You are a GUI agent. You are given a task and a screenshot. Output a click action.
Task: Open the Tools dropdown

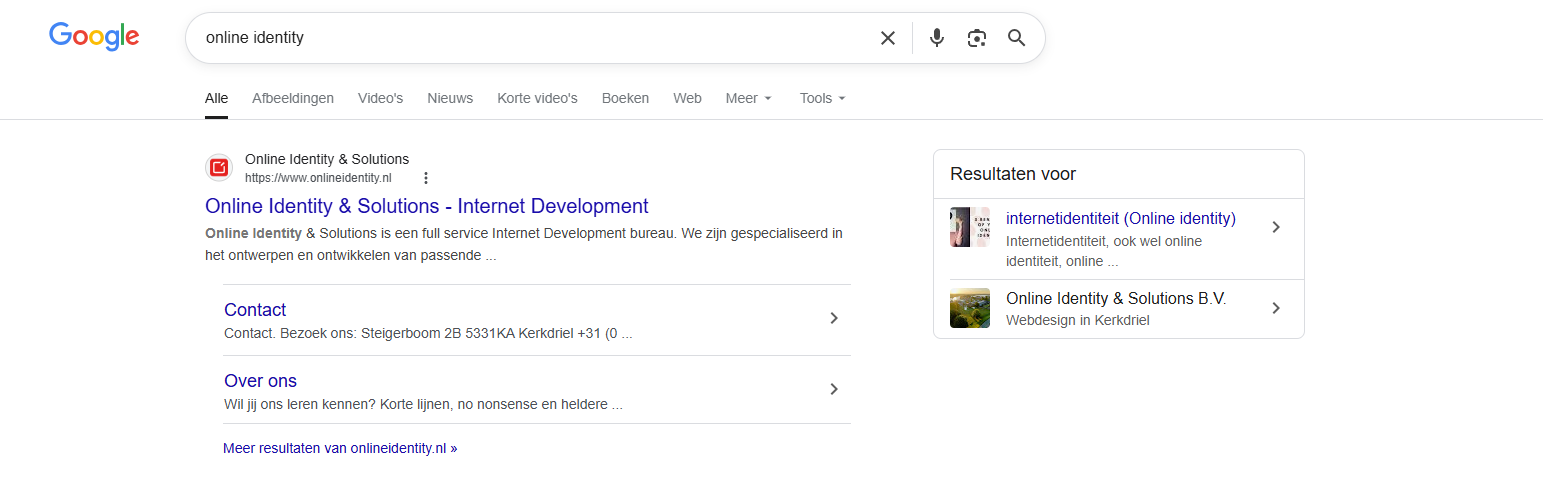pos(822,98)
